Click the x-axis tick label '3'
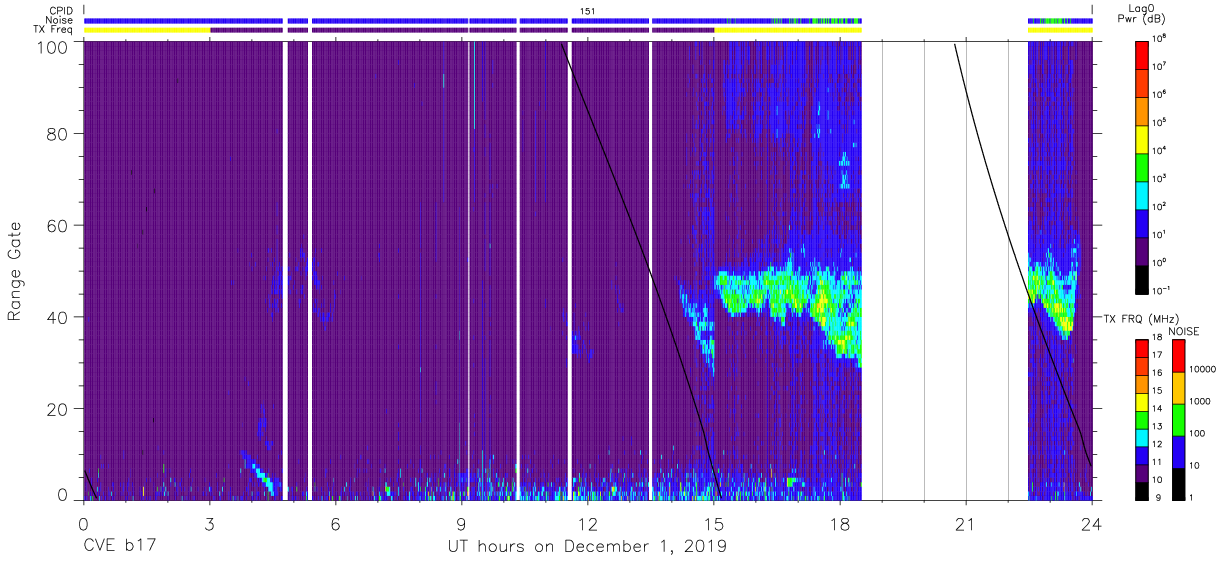This screenshot has width=1228, height=567. pos(210,523)
